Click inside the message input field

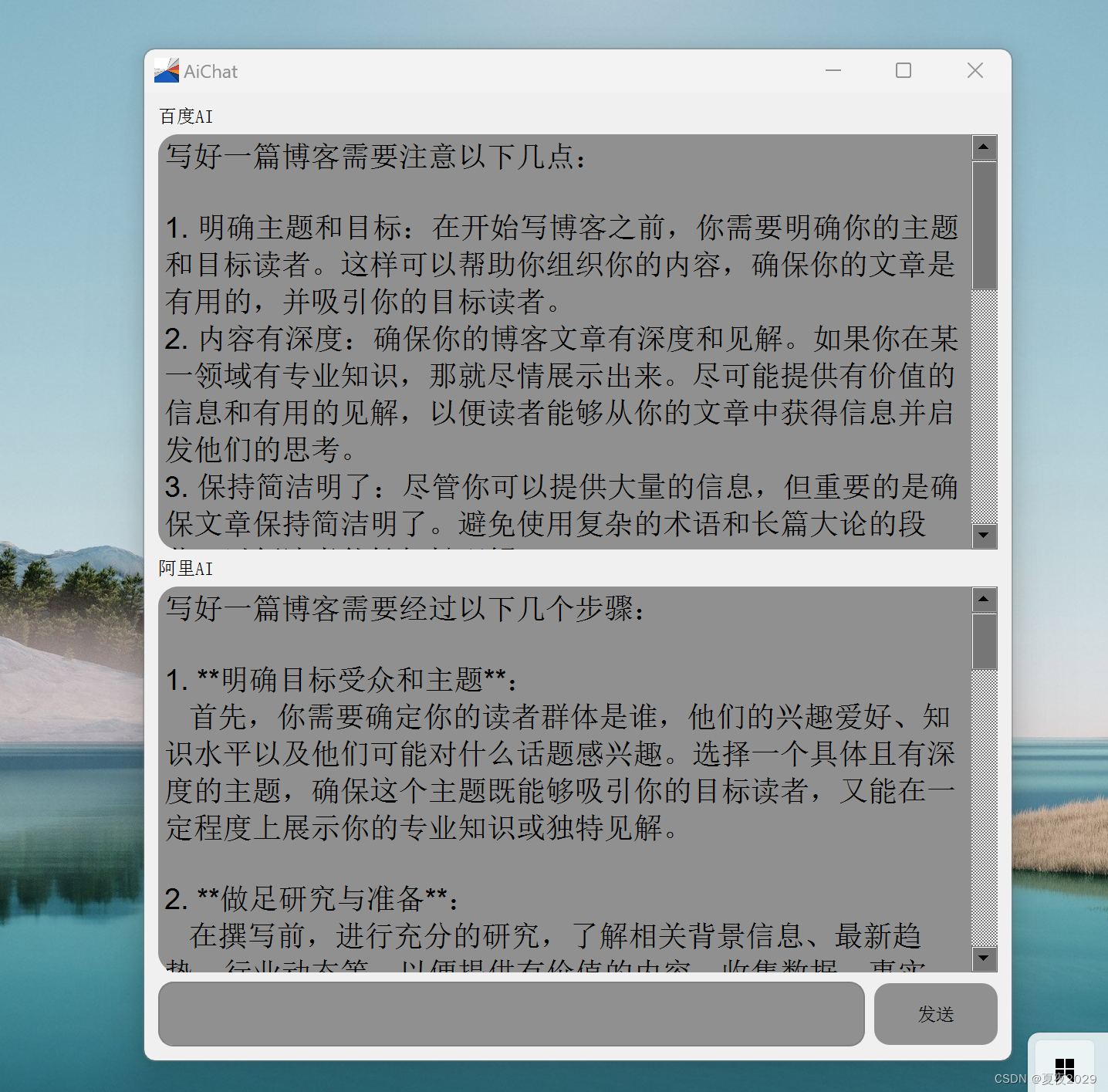(511, 1014)
